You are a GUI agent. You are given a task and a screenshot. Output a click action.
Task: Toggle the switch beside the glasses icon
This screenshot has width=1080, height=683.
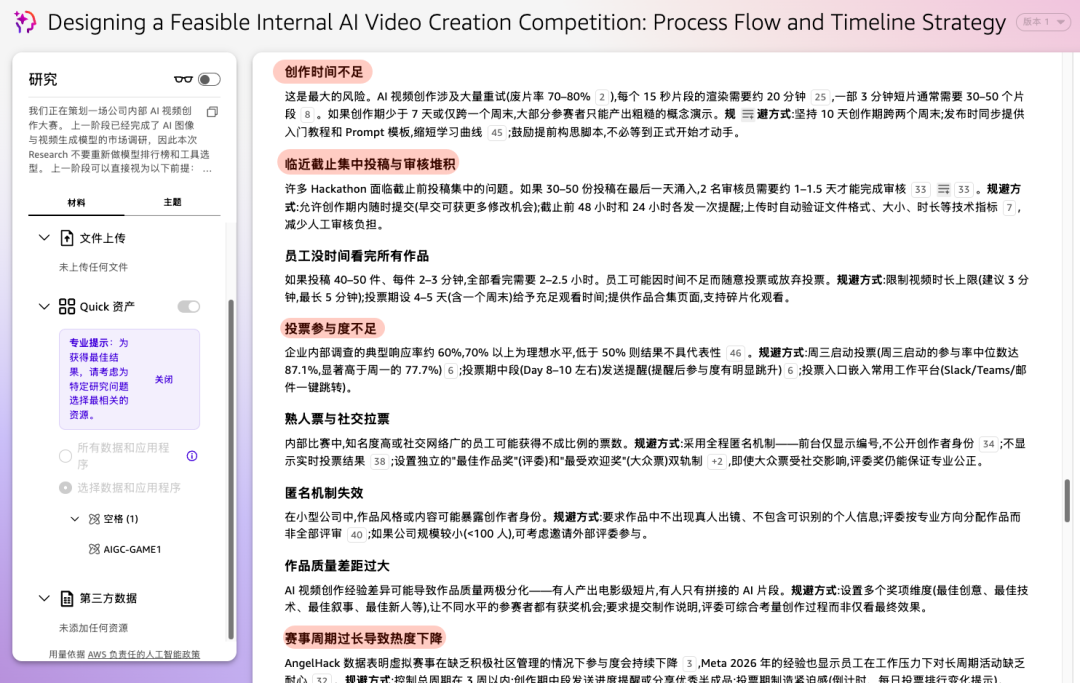tap(209, 80)
